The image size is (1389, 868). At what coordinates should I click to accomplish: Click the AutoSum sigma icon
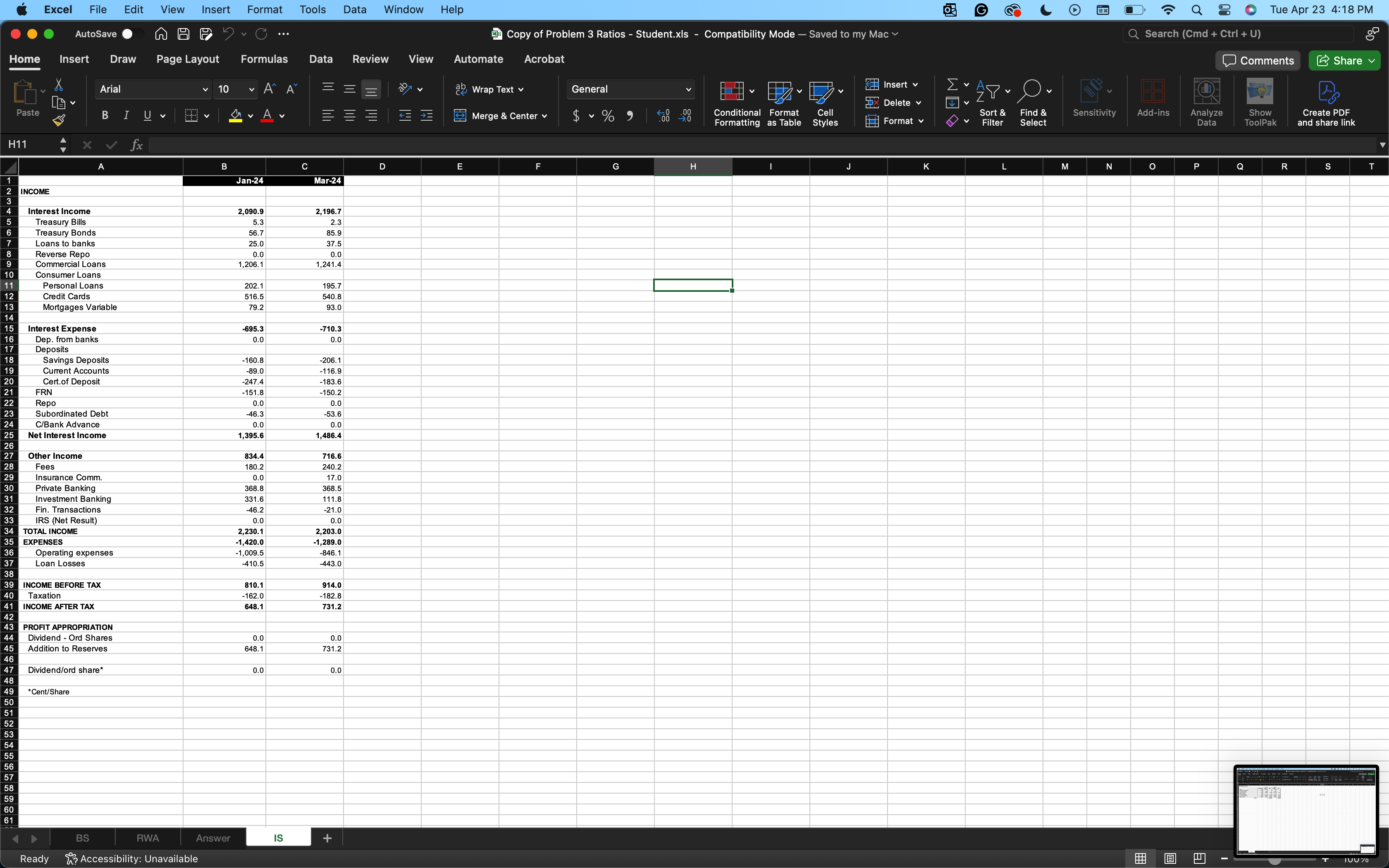click(x=952, y=84)
